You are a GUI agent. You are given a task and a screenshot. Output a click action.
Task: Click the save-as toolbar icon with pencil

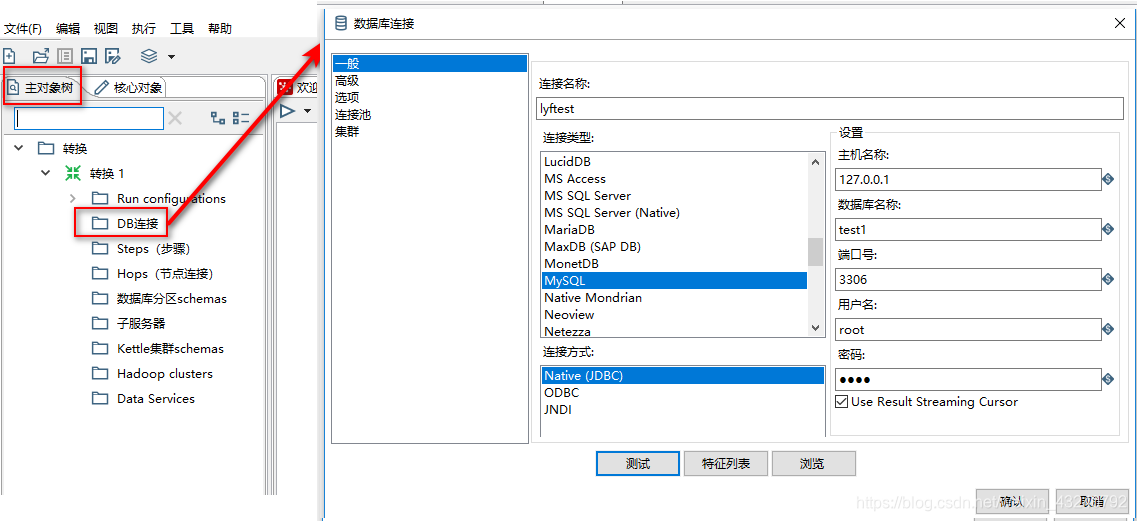point(112,56)
